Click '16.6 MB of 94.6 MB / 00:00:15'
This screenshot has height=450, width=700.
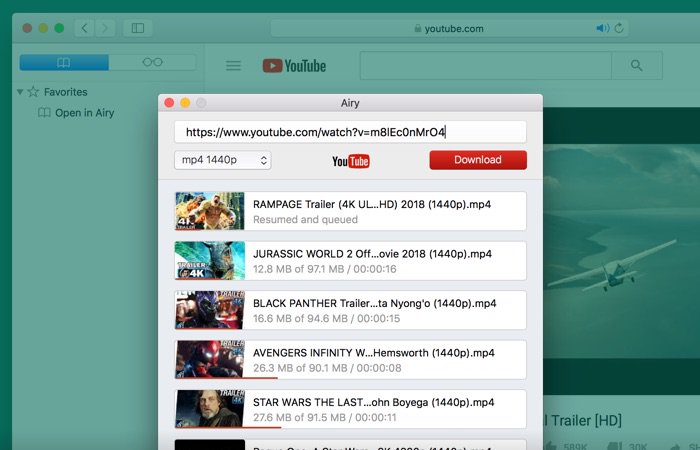pos(326,319)
